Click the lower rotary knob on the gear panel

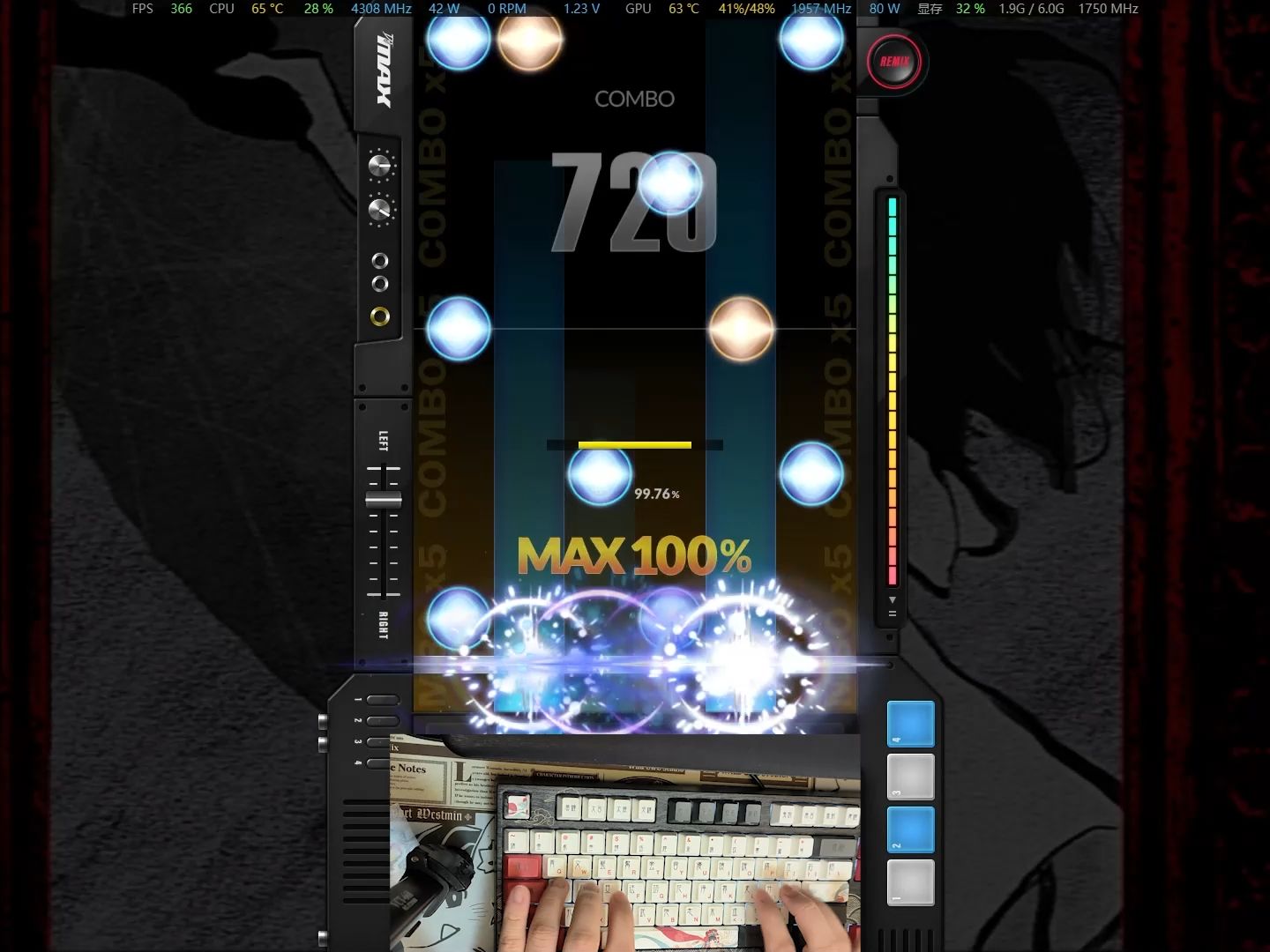pyautogui.click(x=380, y=210)
